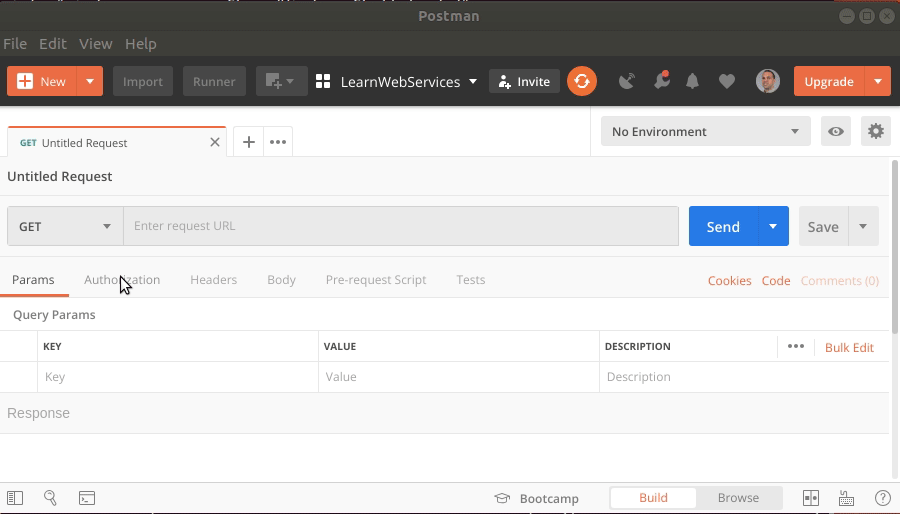Image resolution: width=900 pixels, height=514 pixels.
Task: Expand the Send options arrow
Action: (773, 226)
